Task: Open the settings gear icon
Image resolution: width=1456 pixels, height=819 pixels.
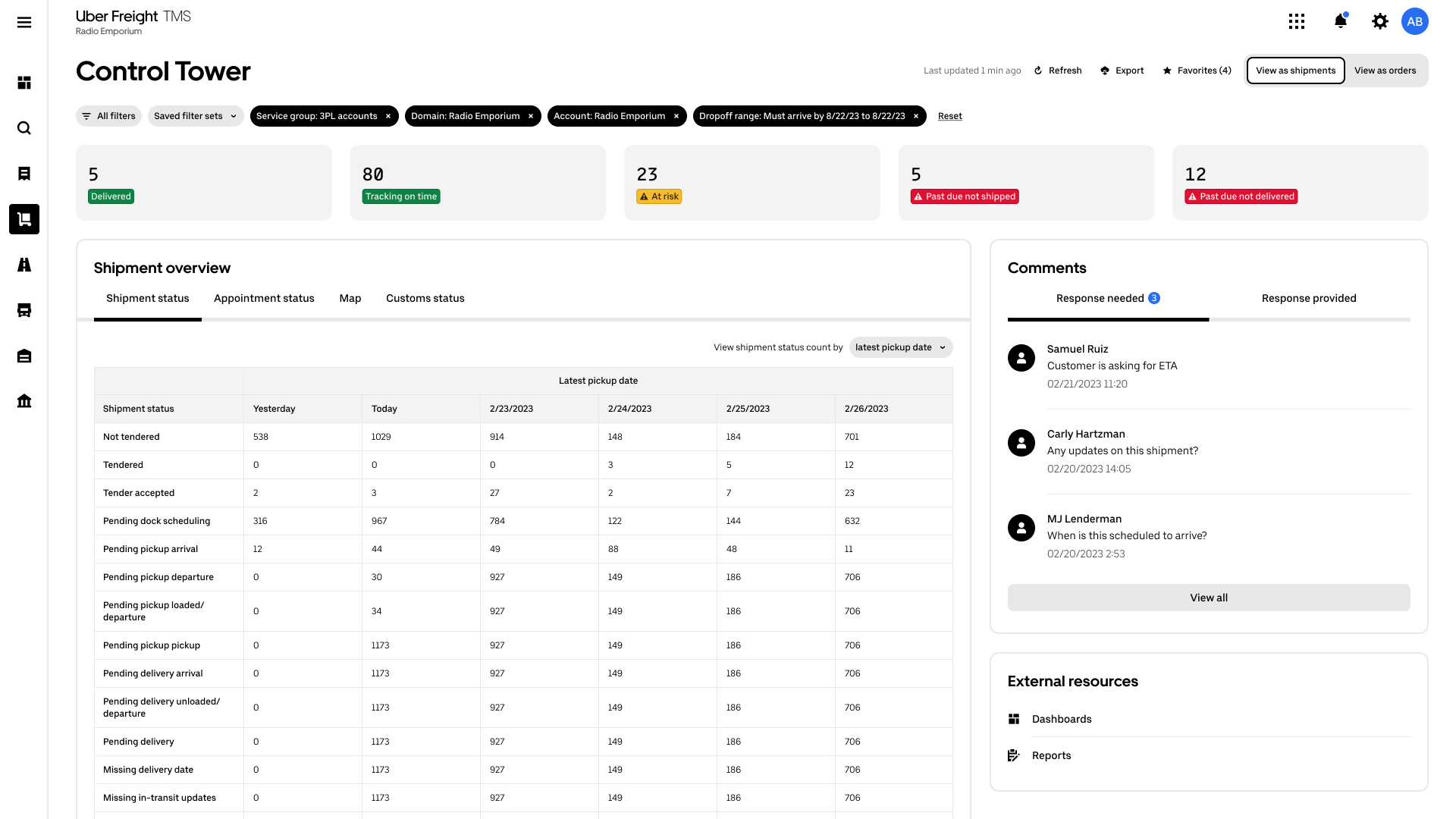Action: [x=1380, y=21]
